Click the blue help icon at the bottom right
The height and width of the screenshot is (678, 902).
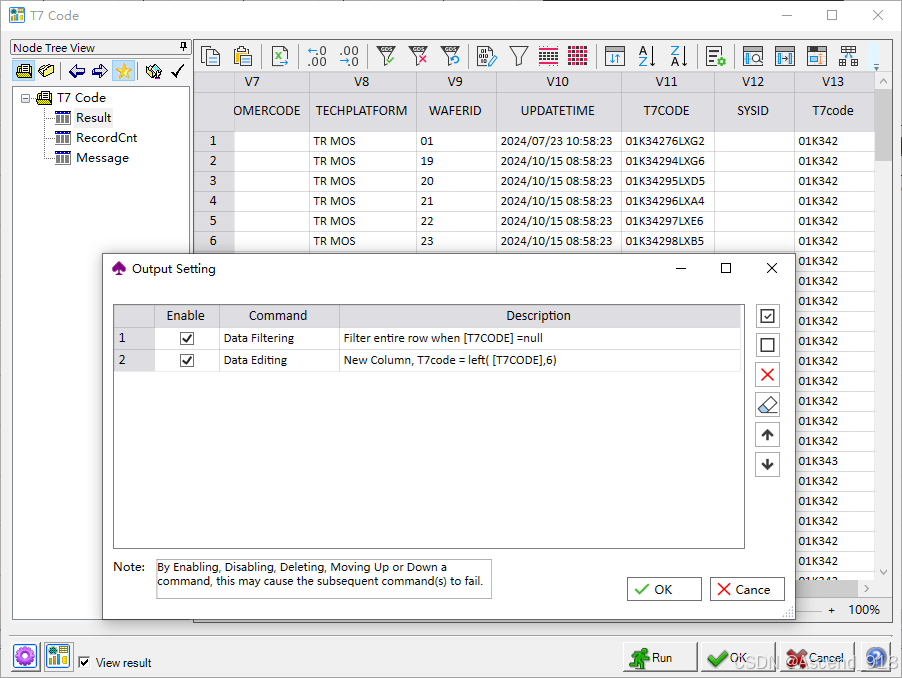click(x=876, y=657)
